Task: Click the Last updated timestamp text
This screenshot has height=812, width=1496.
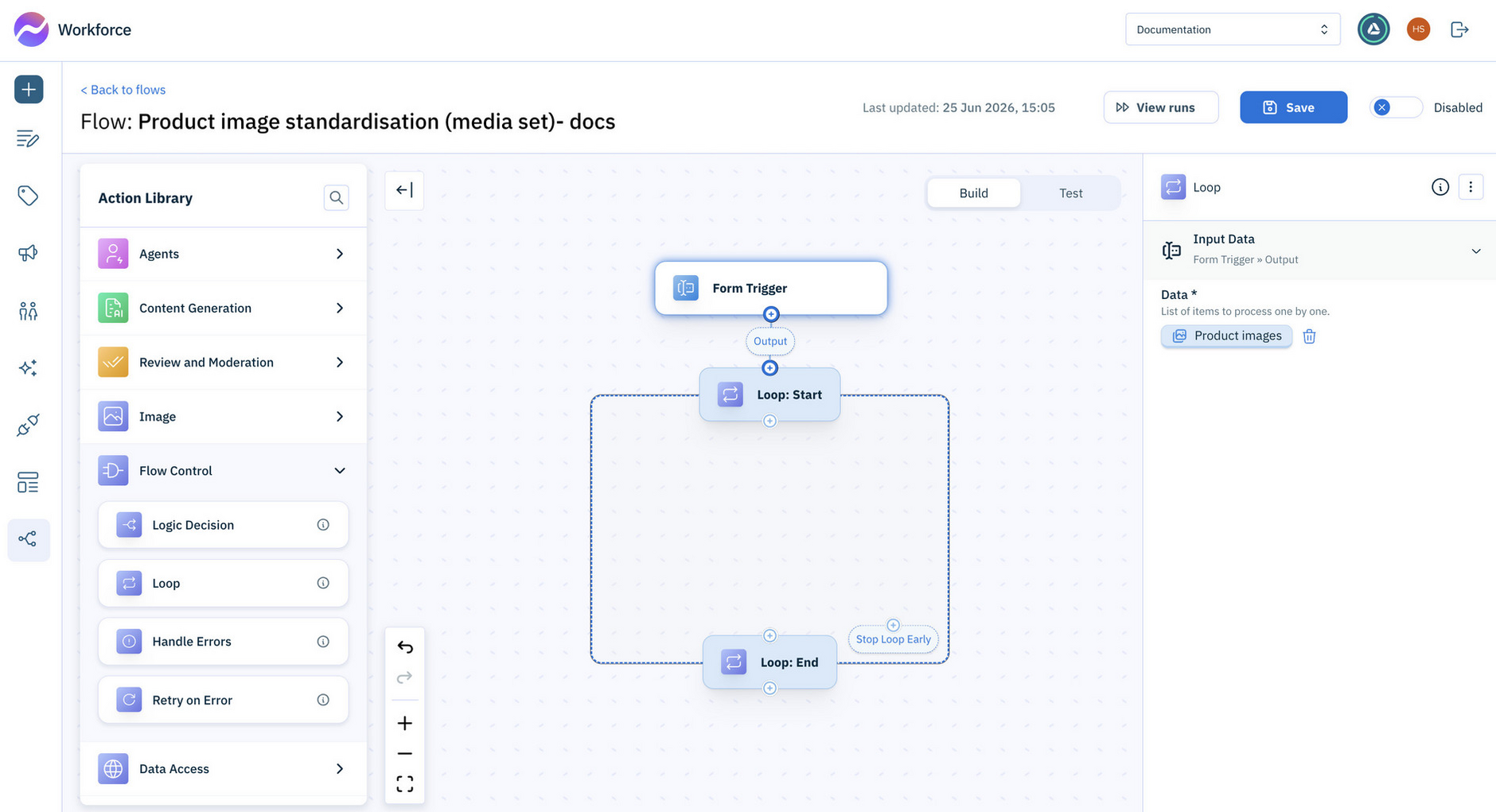Action: (959, 107)
